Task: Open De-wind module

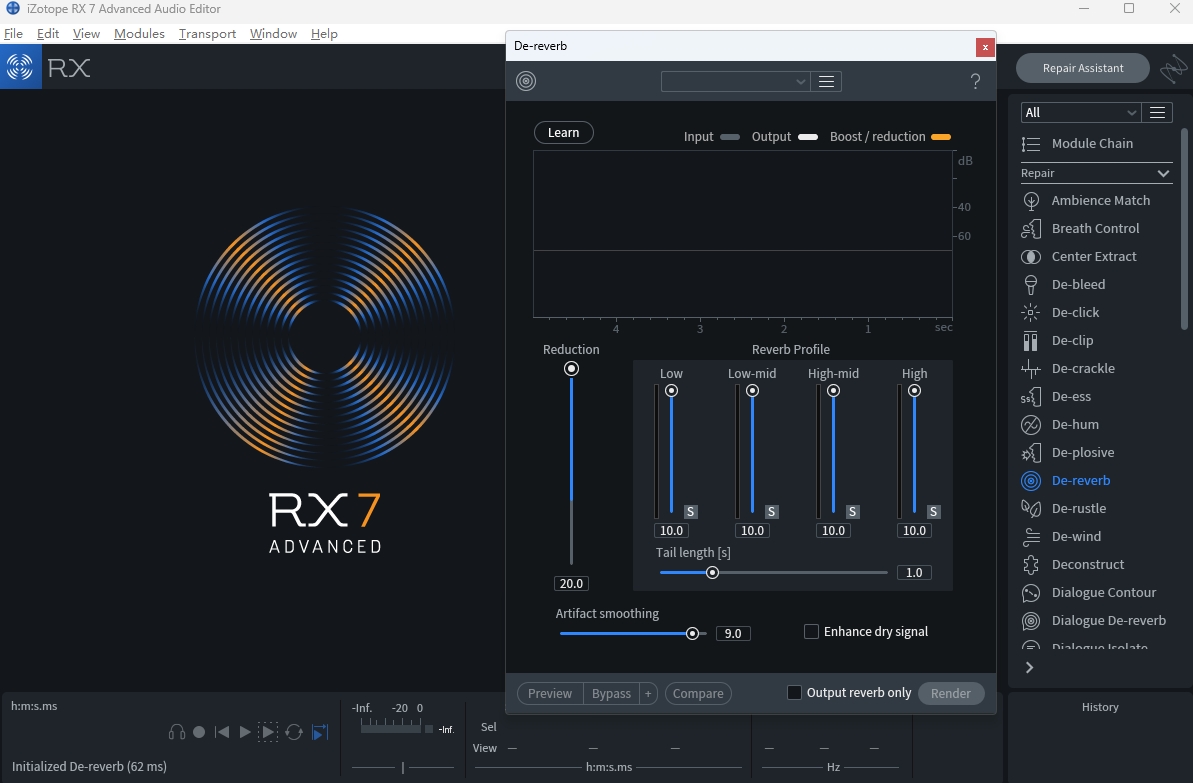Action: 1061,536
